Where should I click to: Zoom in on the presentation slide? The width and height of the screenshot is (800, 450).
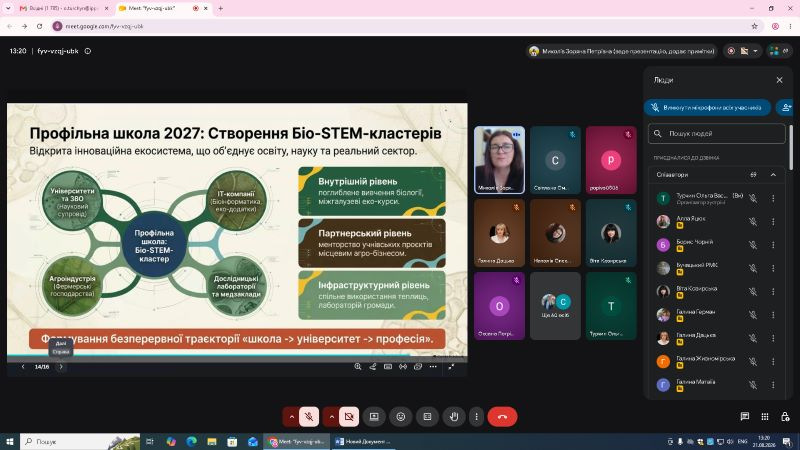pos(358,366)
